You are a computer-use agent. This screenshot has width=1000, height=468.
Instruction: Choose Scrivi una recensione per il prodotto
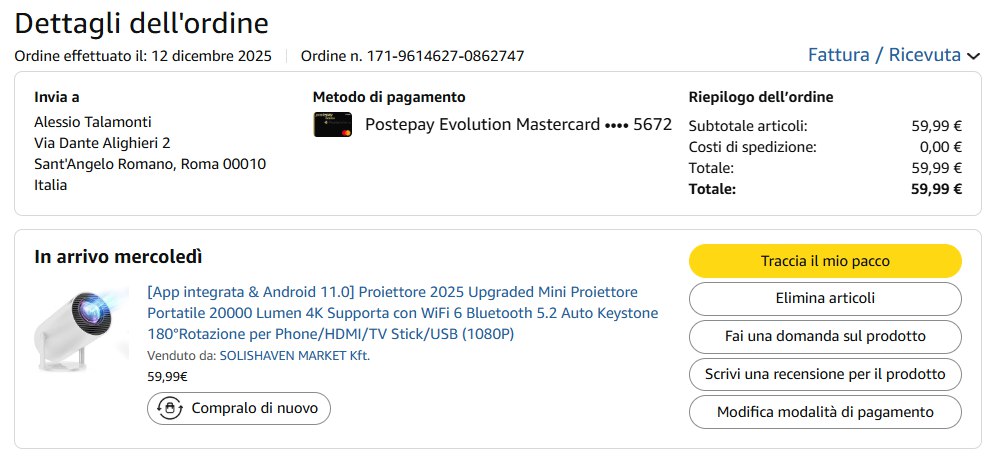(x=825, y=374)
